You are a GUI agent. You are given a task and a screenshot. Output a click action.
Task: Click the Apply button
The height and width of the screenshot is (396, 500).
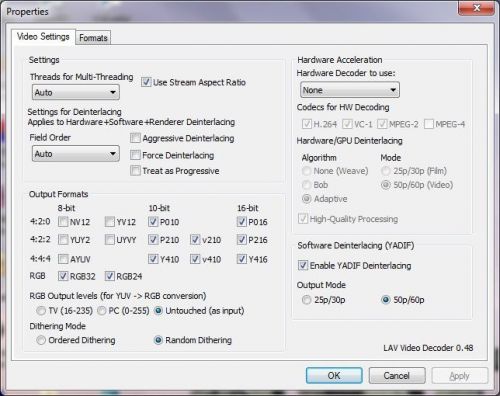coord(460,376)
